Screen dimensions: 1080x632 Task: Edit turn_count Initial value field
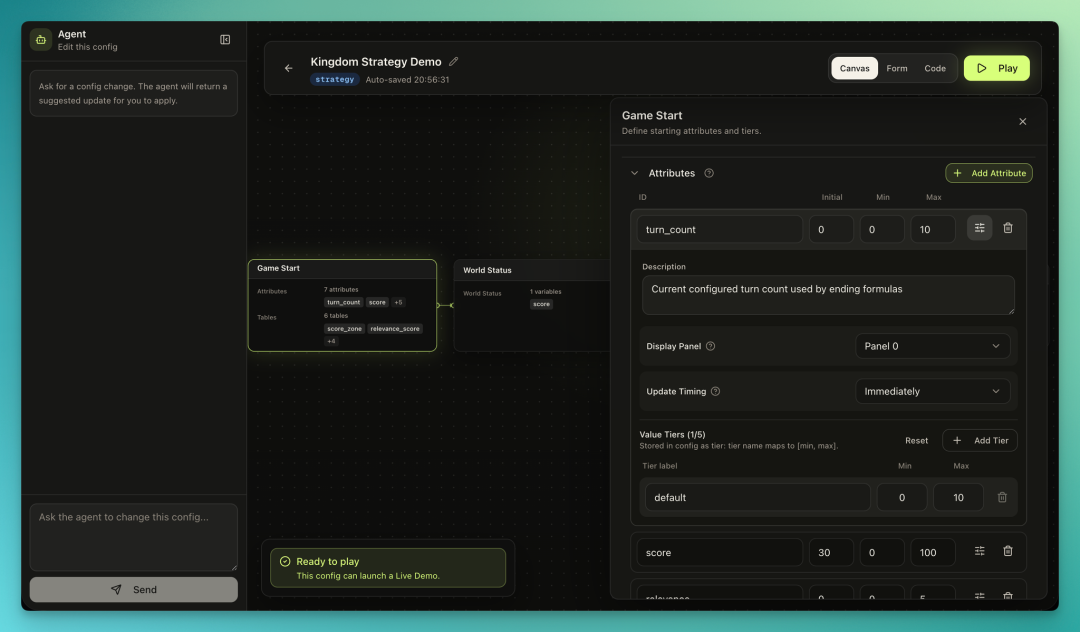click(831, 229)
